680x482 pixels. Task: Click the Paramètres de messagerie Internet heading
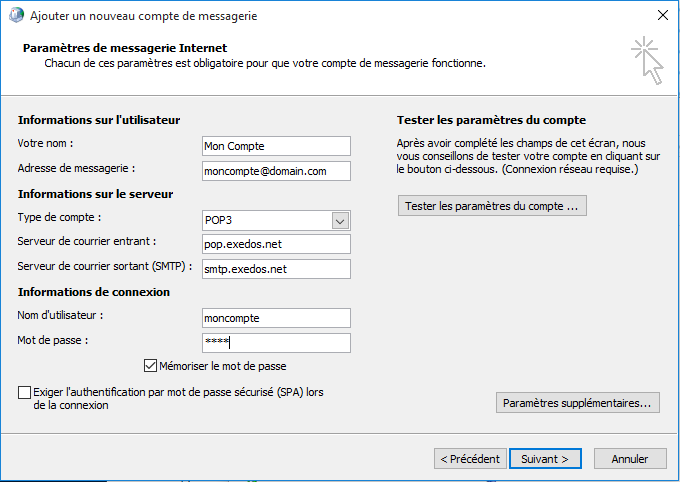pyautogui.click(x=124, y=48)
